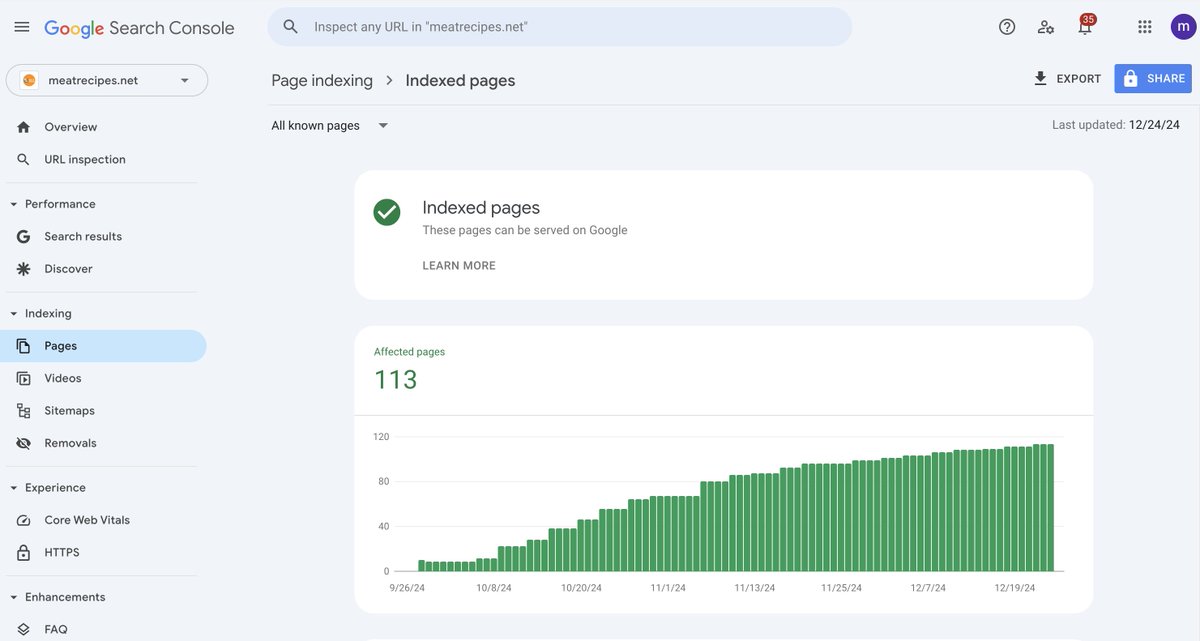Click the Removals eye icon
This screenshot has width=1200, height=641.
tap(22, 441)
